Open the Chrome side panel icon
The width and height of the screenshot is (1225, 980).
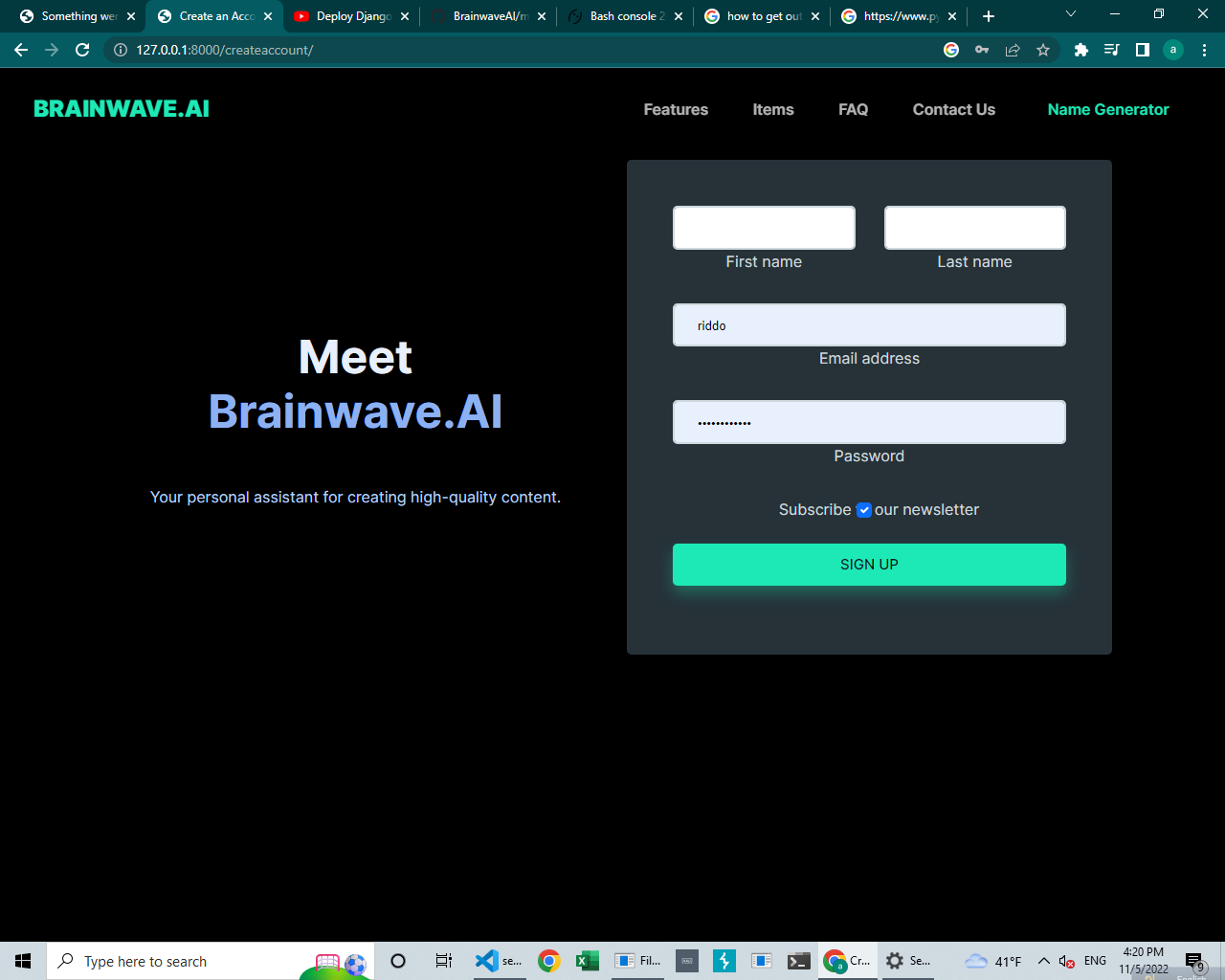(1142, 50)
